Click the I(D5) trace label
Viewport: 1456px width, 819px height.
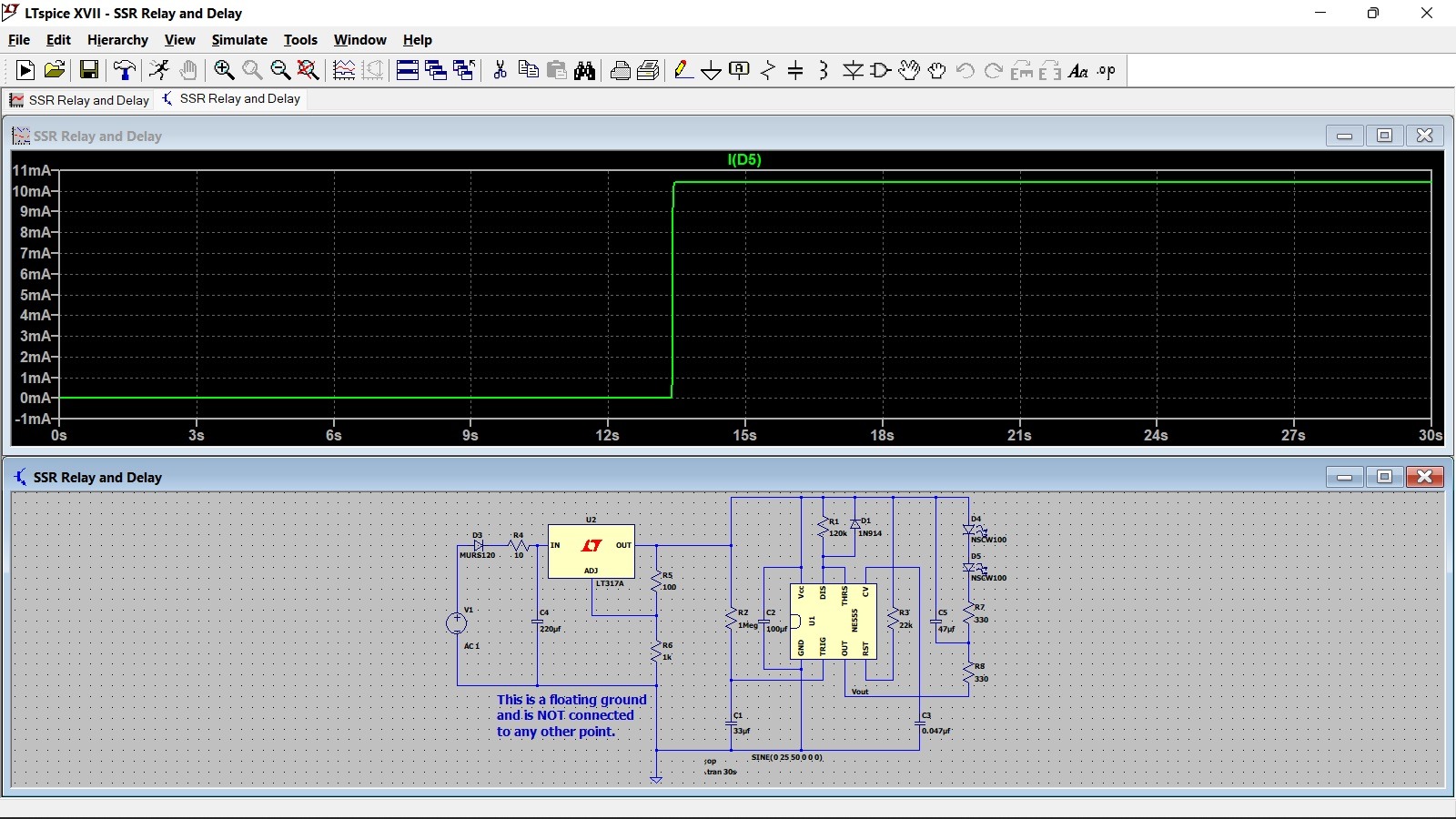tap(744, 159)
